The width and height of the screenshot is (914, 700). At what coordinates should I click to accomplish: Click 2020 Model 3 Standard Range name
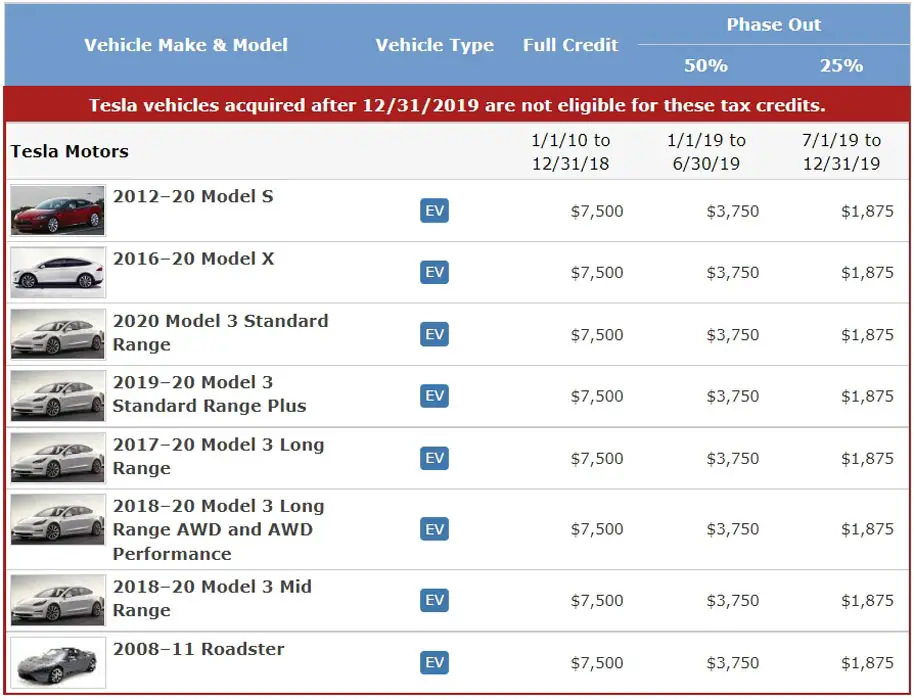tap(220, 332)
